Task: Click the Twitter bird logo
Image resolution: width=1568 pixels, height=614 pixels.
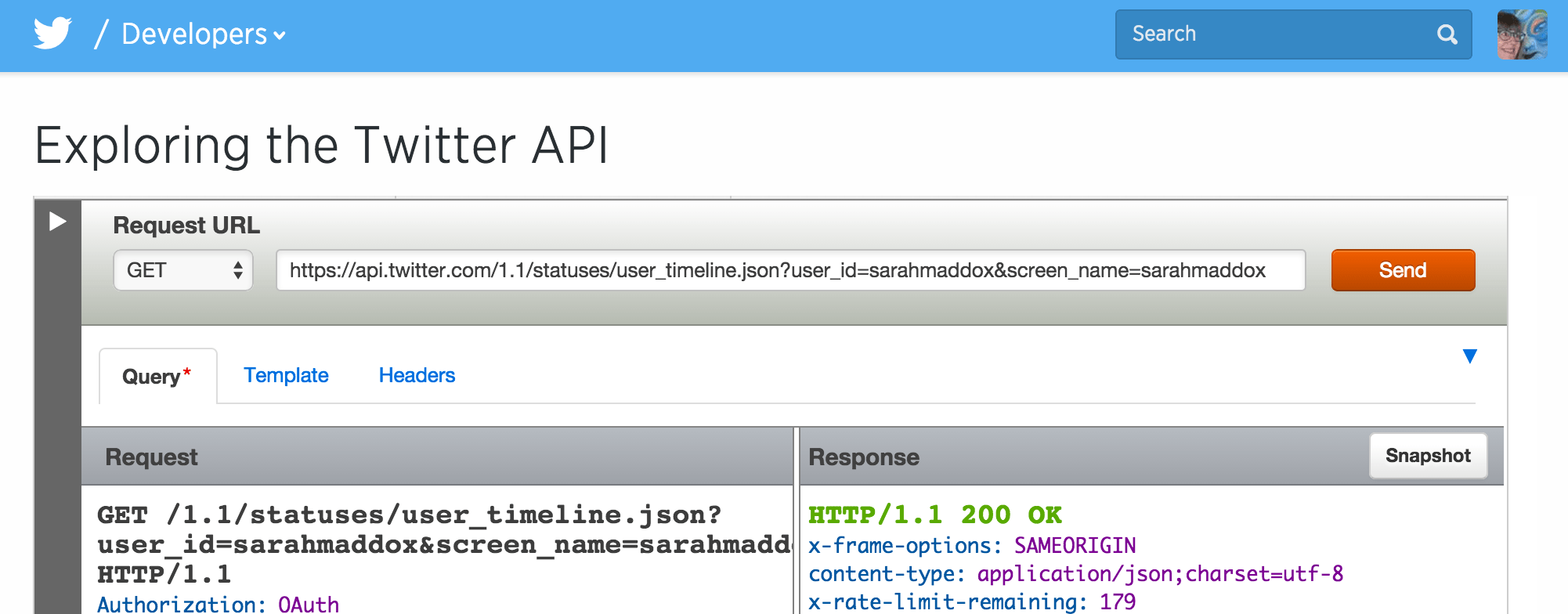Action: pos(52,34)
